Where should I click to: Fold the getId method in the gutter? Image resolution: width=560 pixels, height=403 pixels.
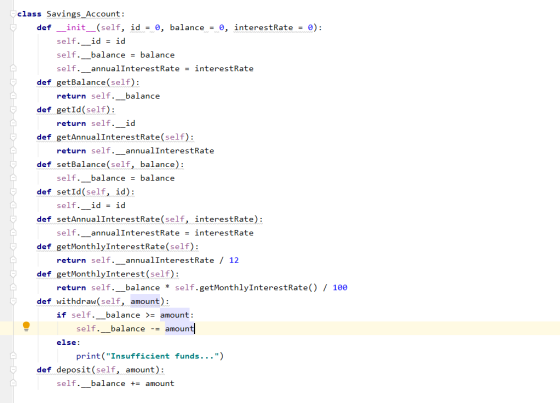(13, 110)
